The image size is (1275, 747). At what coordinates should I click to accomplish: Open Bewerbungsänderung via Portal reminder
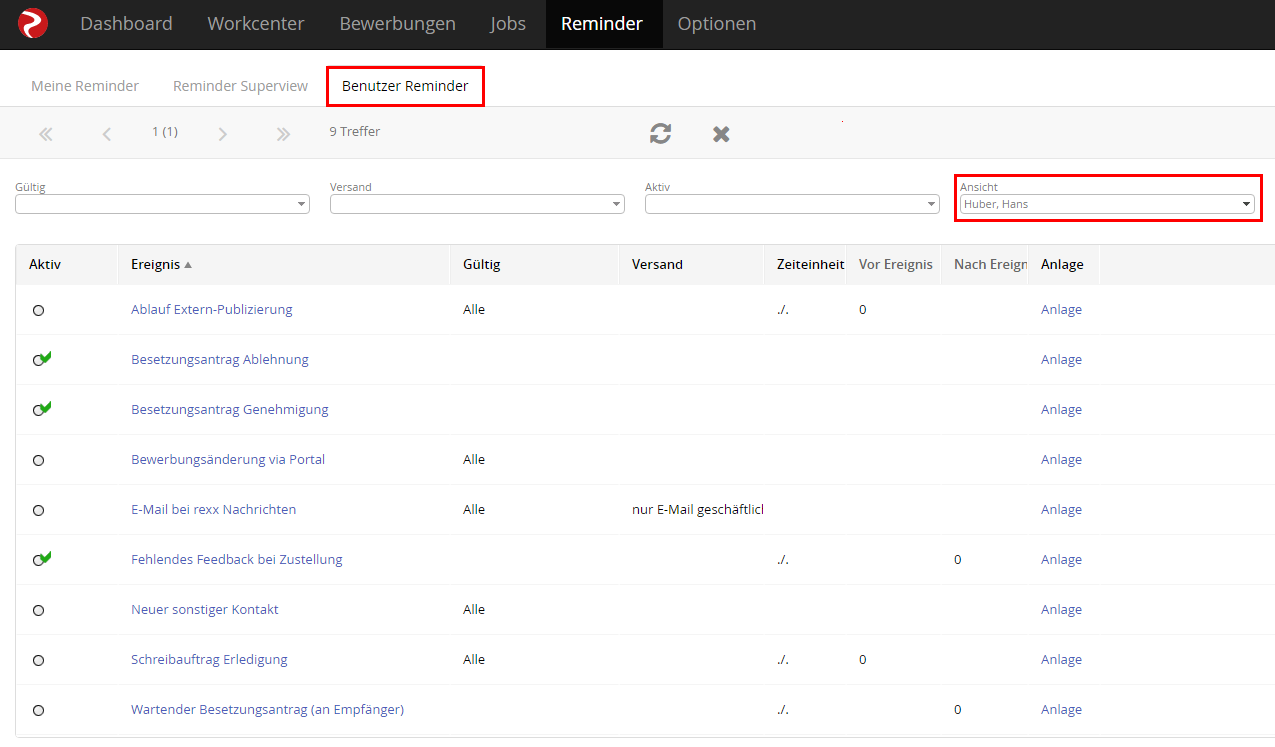pos(228,459)
